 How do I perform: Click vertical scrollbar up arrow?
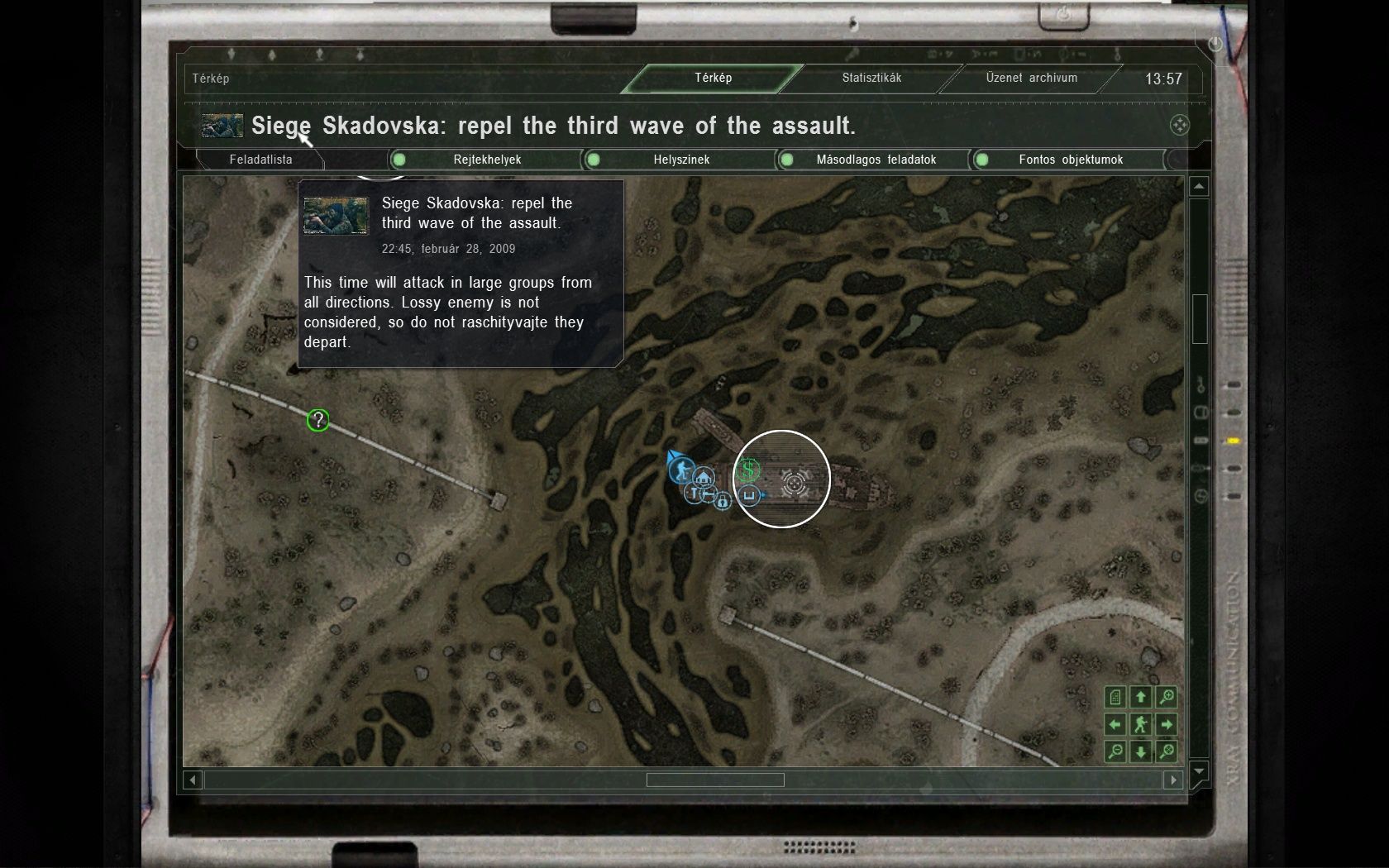[x=1199, y=187]
